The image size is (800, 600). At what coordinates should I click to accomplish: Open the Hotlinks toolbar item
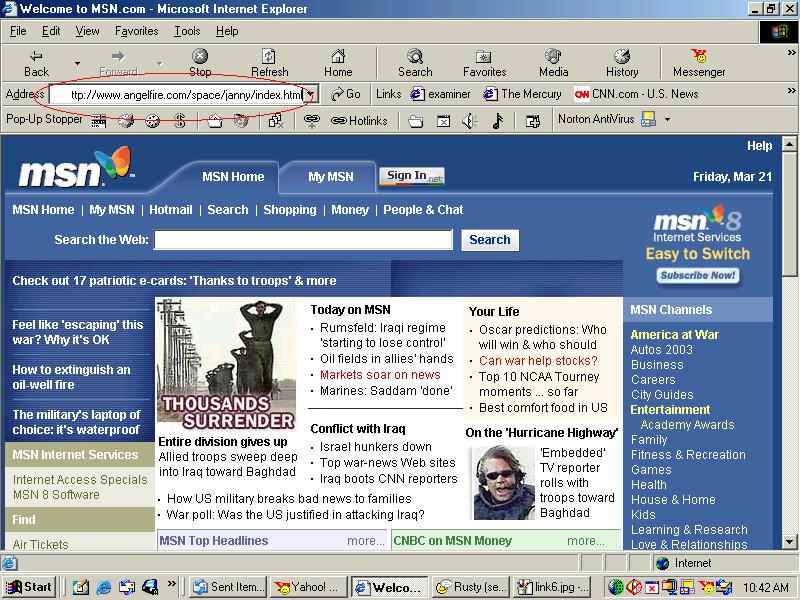point(359,121)
